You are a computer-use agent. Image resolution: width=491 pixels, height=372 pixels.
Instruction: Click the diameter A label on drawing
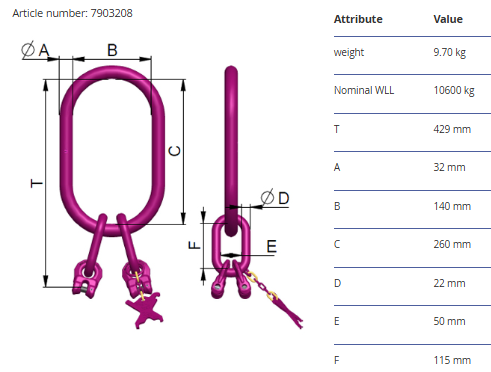(x=35, y=50)
